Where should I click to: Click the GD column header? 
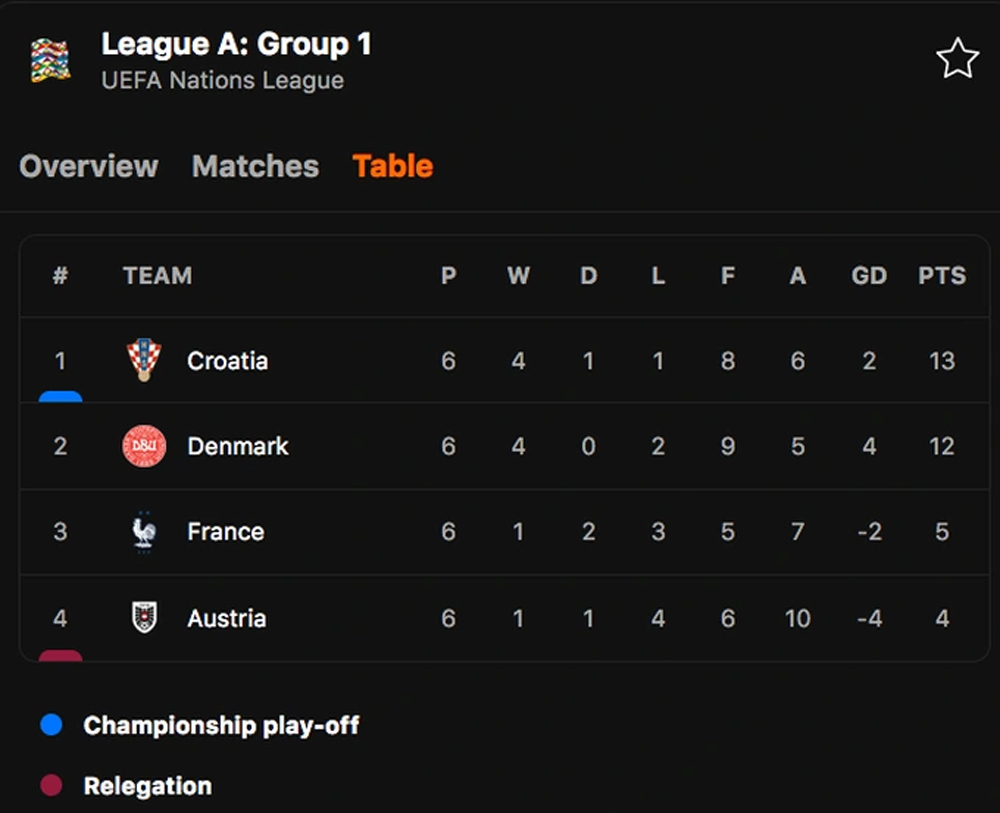click(869, 275)
